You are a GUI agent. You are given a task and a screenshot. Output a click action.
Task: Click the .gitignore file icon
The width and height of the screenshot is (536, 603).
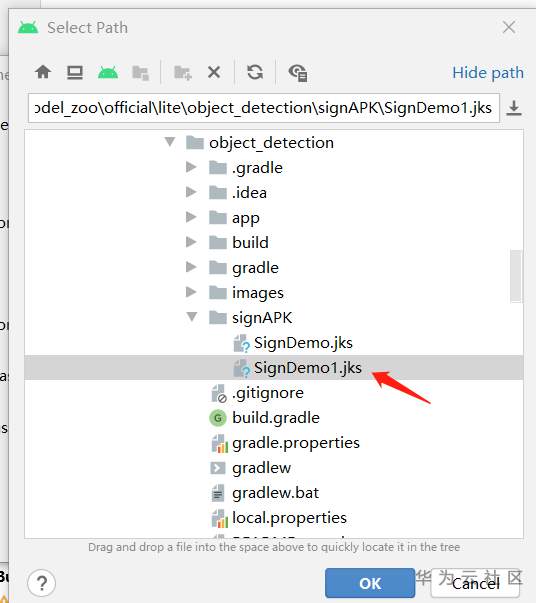(219, 393)
